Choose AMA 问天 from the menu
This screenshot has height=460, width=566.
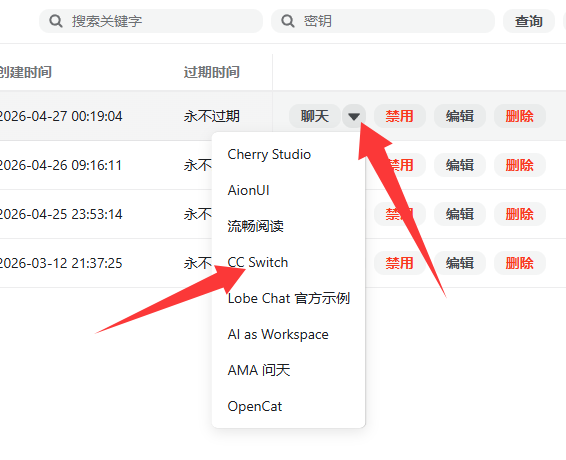tap(288, 370)
